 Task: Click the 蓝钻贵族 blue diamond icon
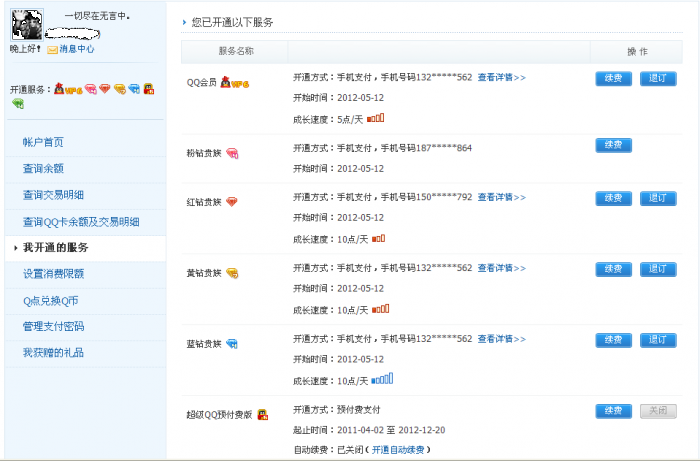(232, 344)
